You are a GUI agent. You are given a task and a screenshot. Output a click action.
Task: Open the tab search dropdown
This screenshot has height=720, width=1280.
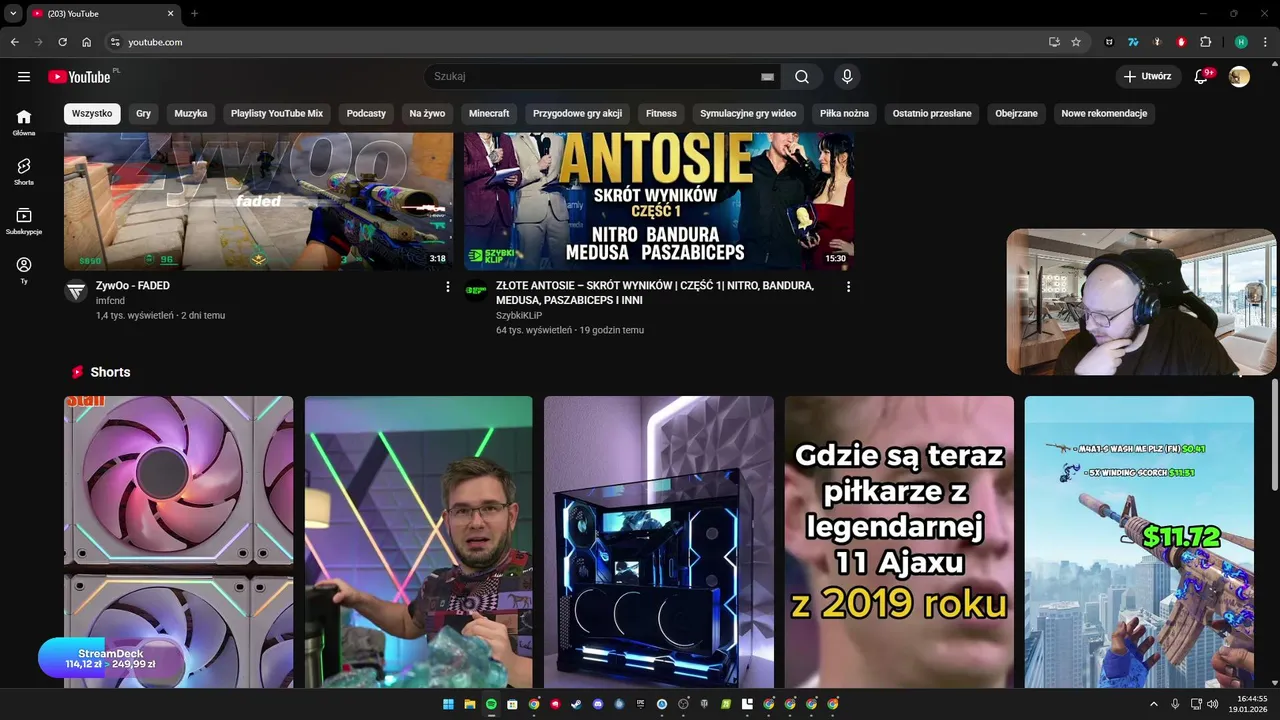tap(12, 13)
